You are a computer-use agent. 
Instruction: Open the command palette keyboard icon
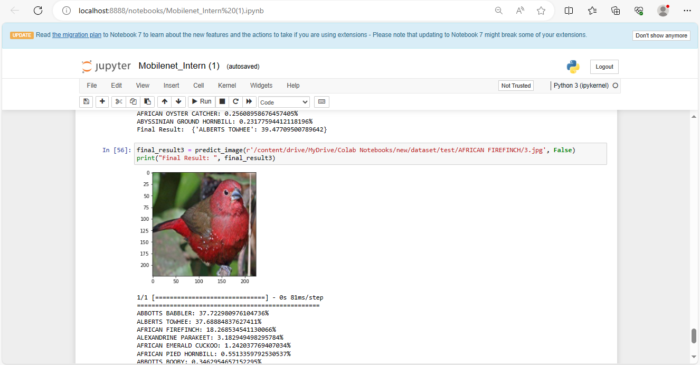coord(321,102)
